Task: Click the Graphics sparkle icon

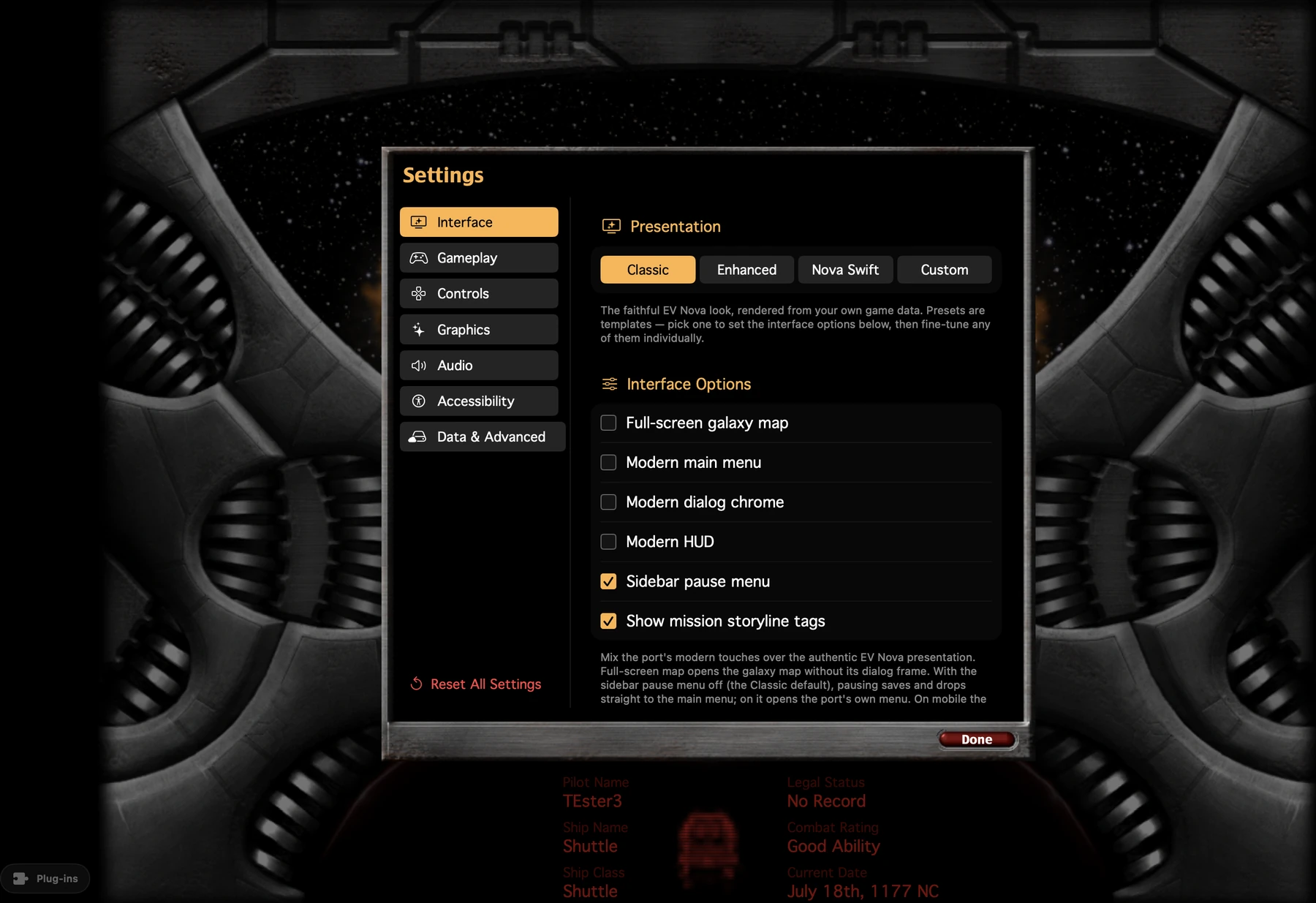Action: click(x=419, y=330)
